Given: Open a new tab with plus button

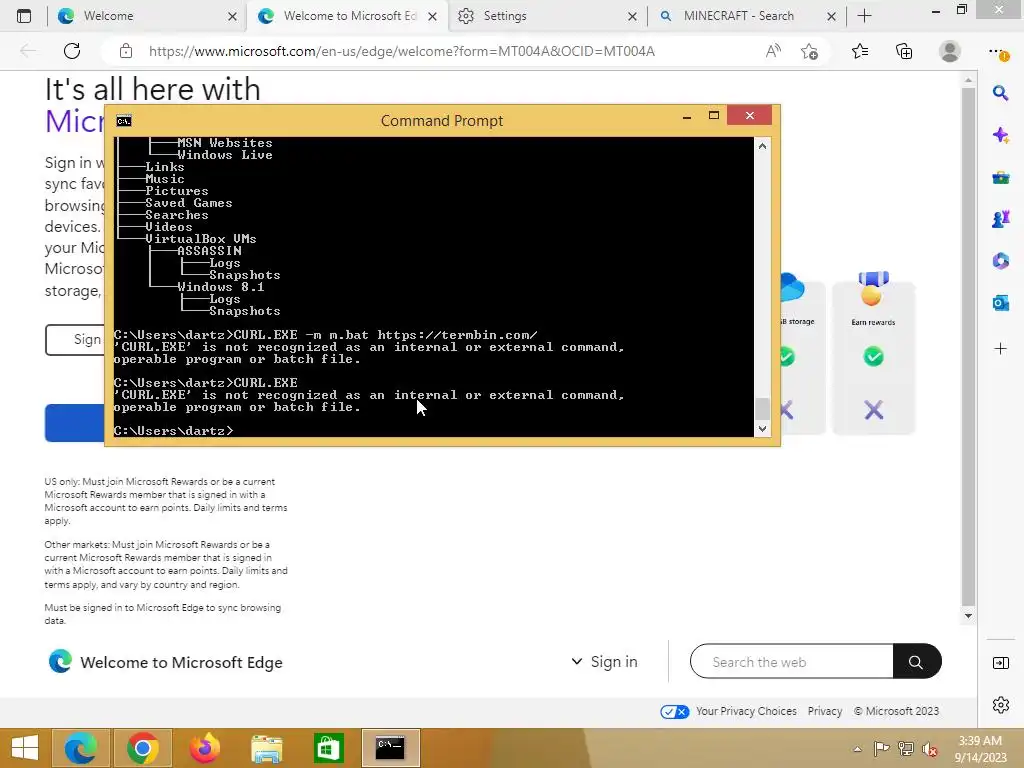Looking at the screenshot, I should [x=864, y=16].
